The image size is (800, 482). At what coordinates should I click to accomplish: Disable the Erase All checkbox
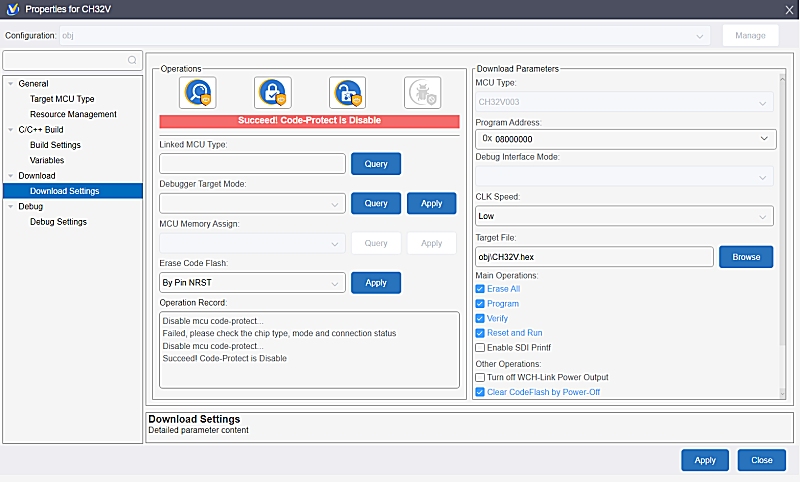(x=480, y=289)
